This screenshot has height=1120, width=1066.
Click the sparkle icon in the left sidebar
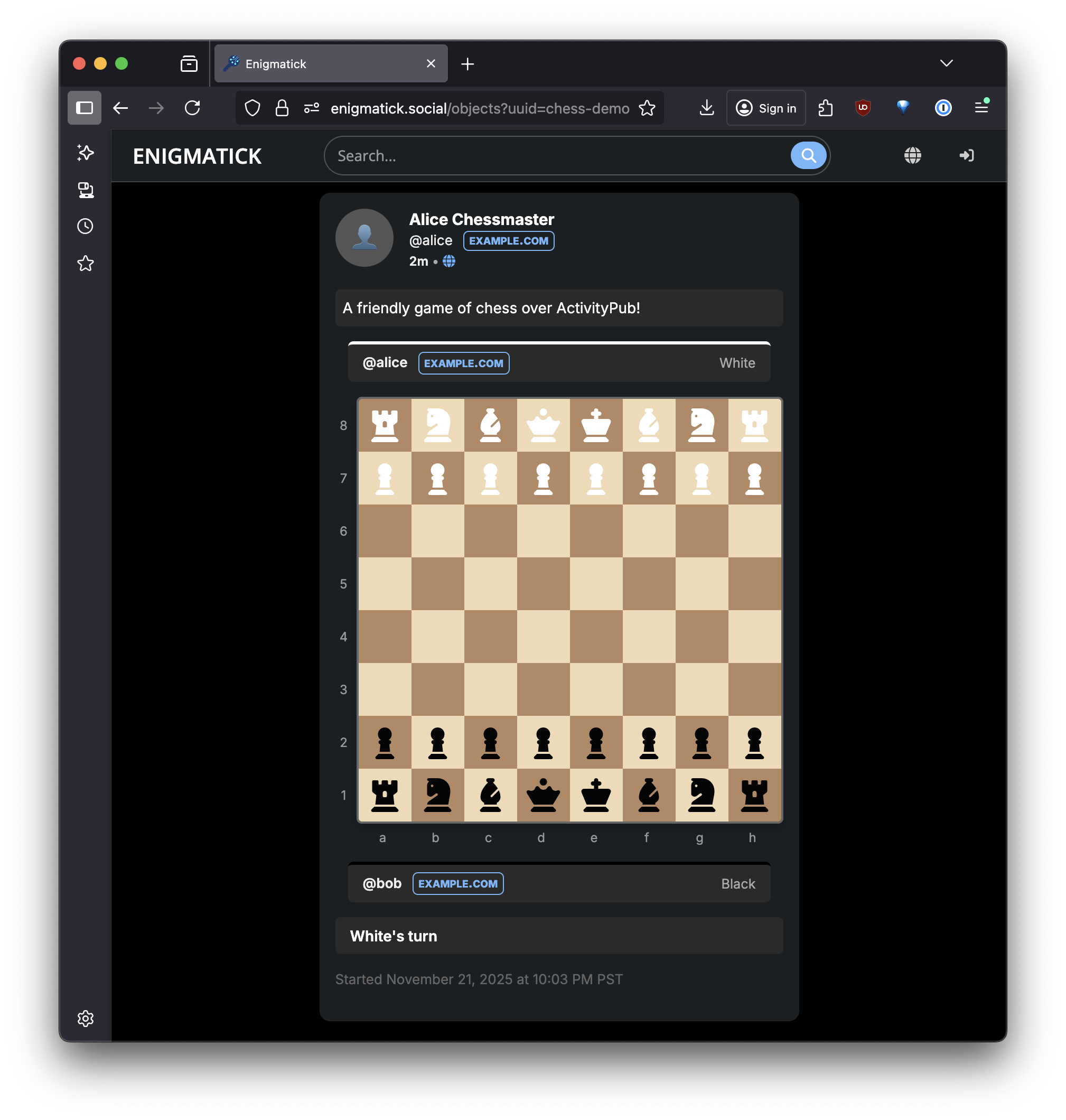point(85,152)
